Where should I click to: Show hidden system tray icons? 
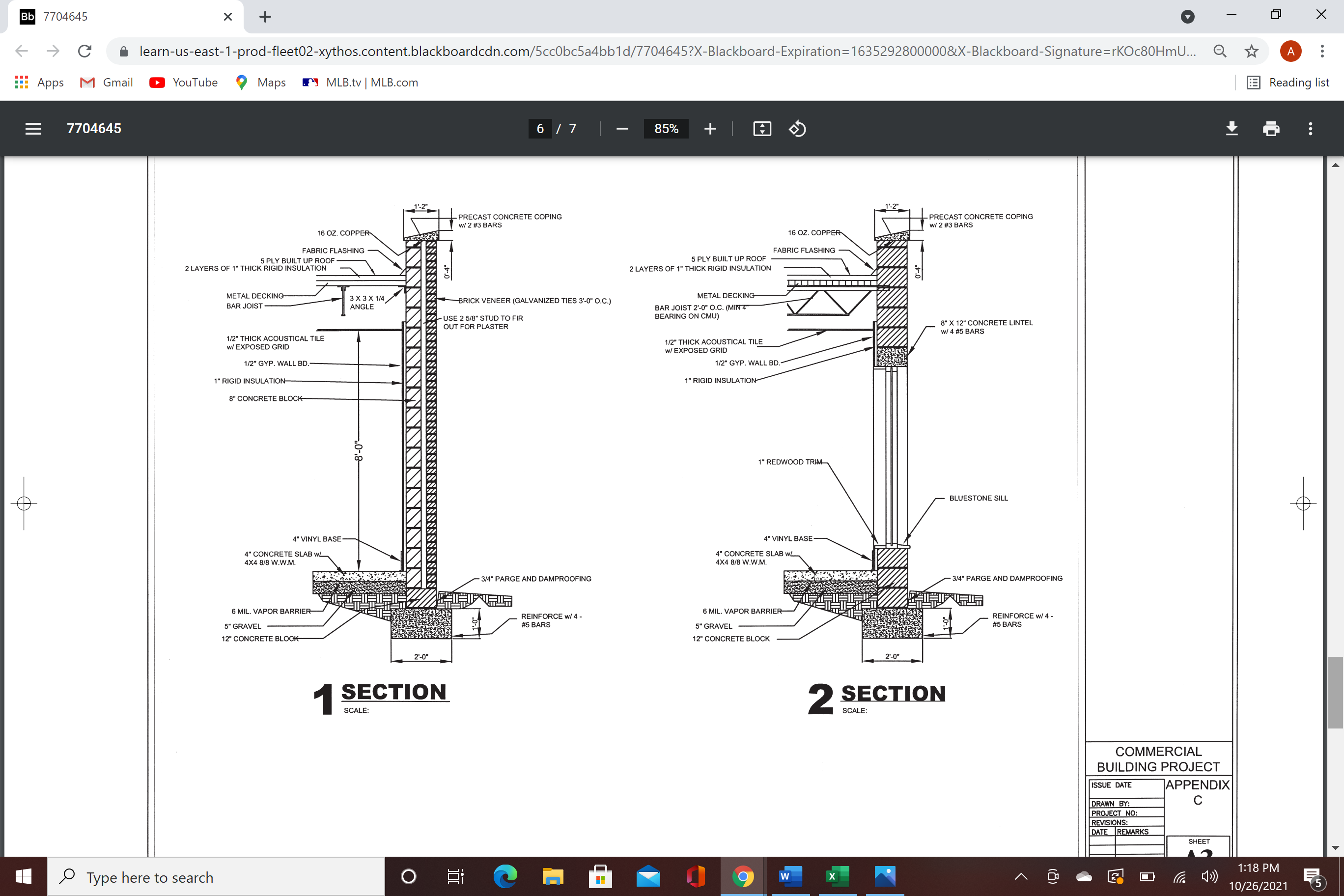coord(1021,876)
